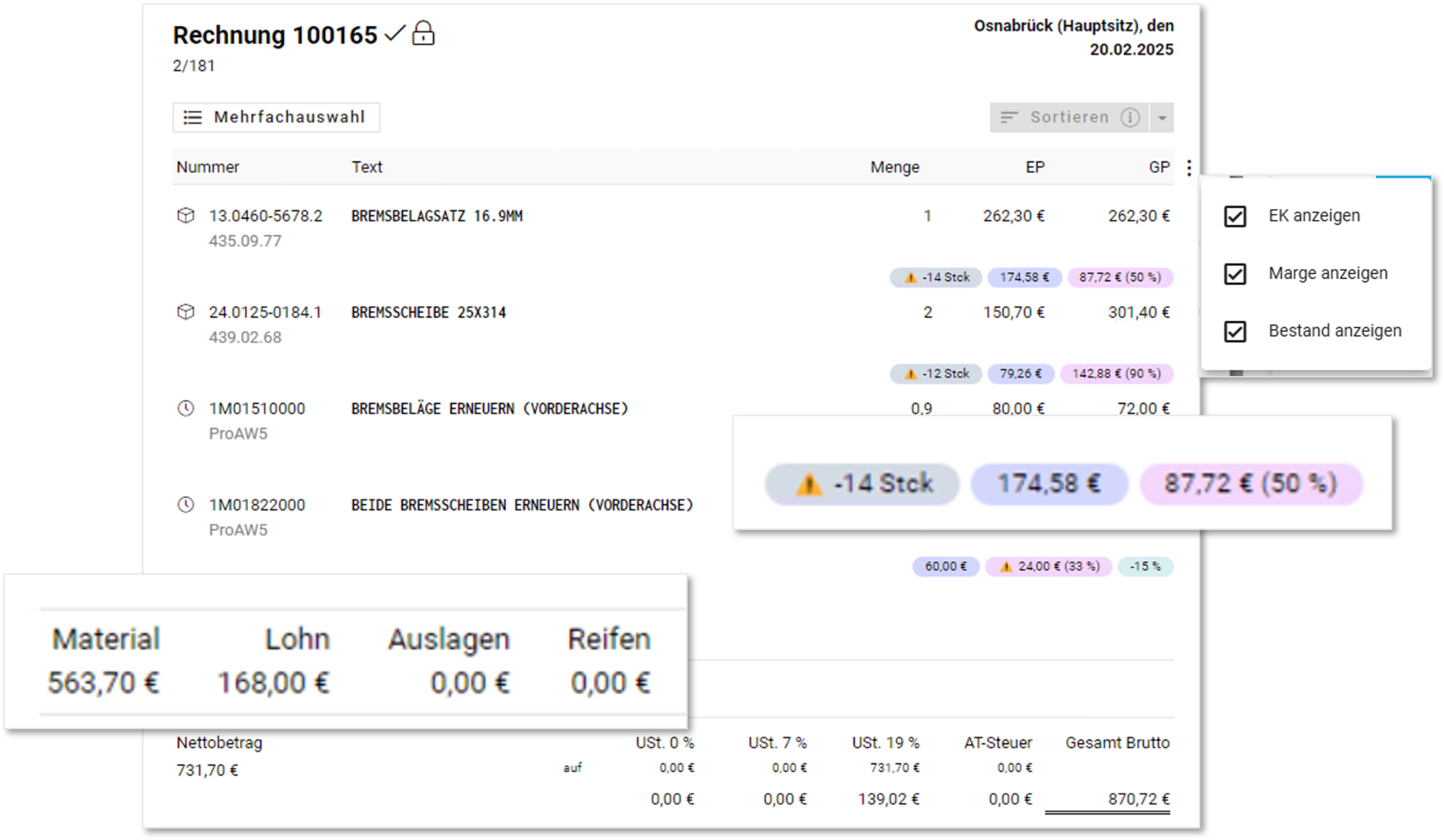Click the -12 Stck stock warning badge
This screenshot has height=840, width=1444.
936,374
